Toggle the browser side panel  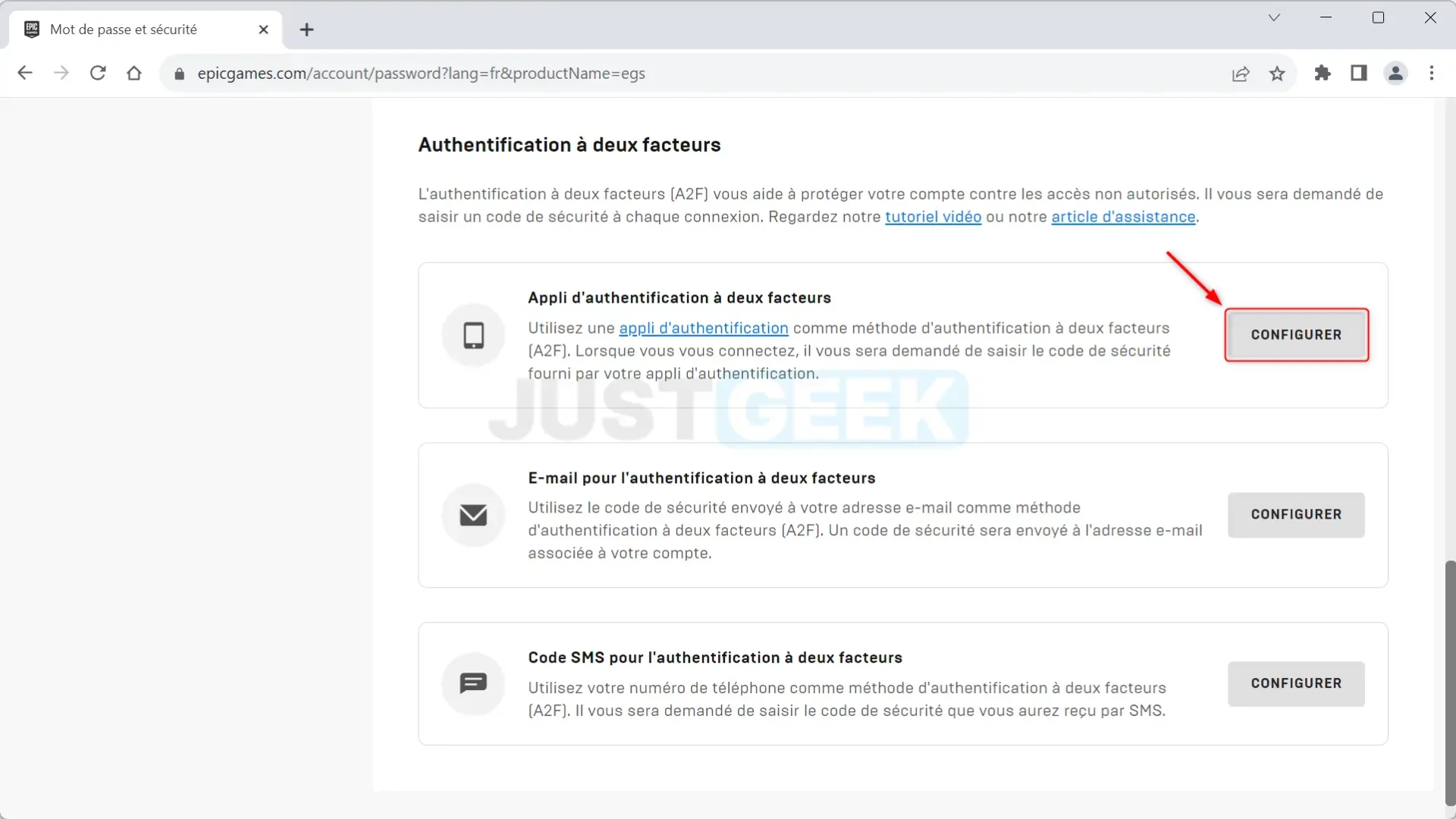click(x=1359, y=73)
